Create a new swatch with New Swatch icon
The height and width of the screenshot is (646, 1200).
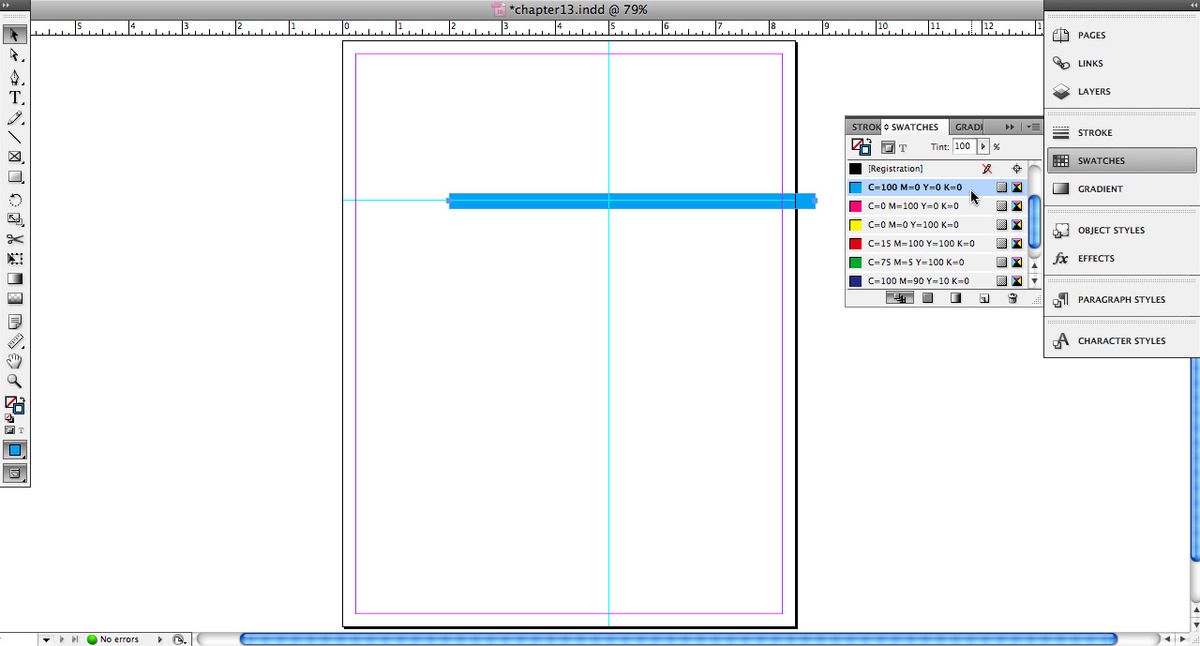tap(984, 298)
